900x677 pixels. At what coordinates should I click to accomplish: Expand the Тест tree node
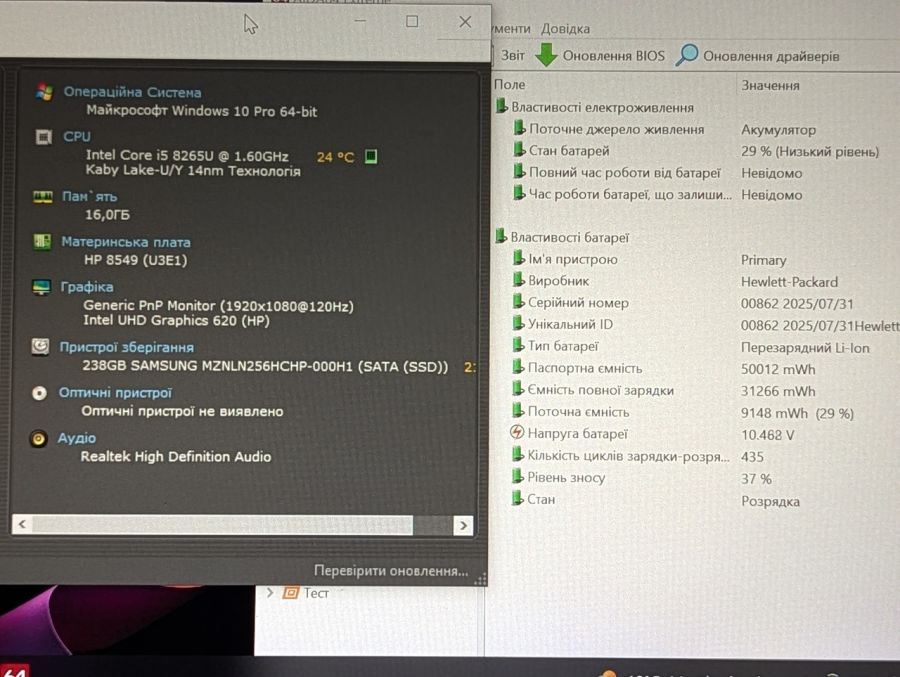(270, 592)
